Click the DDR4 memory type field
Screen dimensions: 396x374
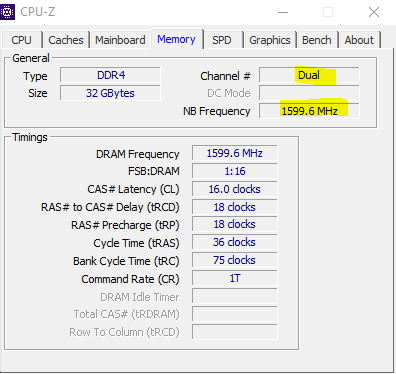[110, 75]
